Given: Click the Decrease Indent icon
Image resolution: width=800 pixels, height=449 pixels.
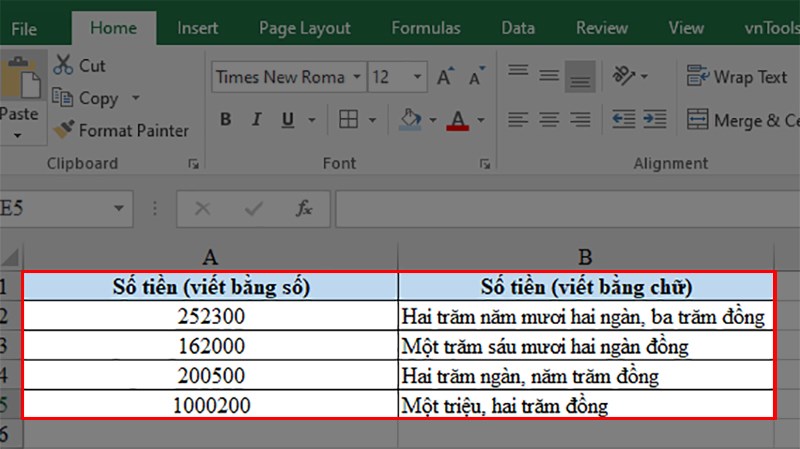Looking at the screenshot, I should [624, 120].
